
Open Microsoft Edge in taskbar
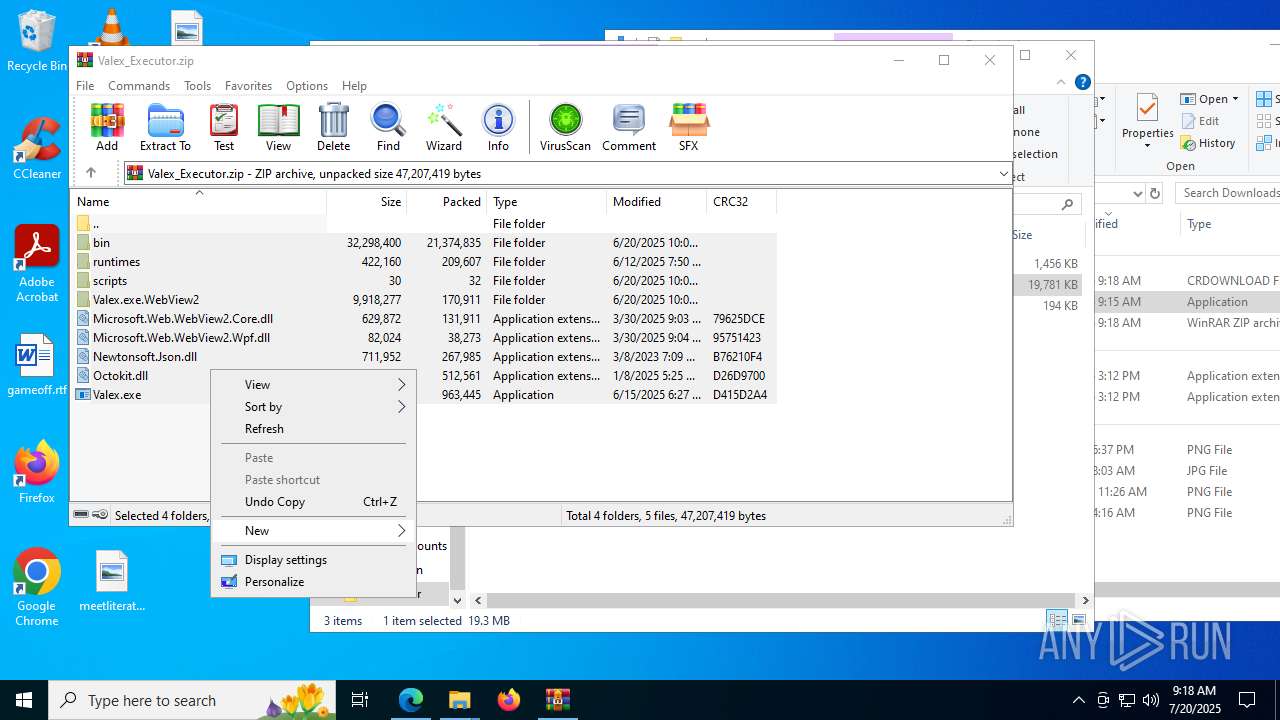point(411,700)
